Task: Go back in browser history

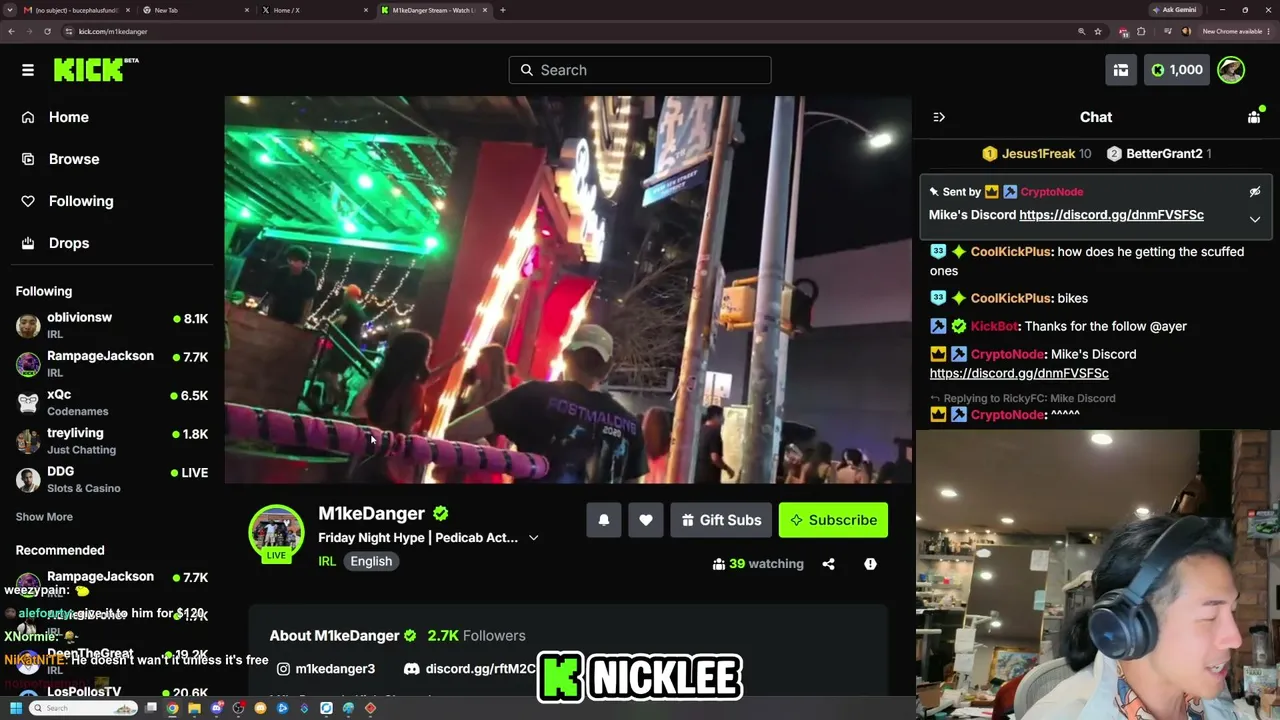Action: [x=12, y=31]
